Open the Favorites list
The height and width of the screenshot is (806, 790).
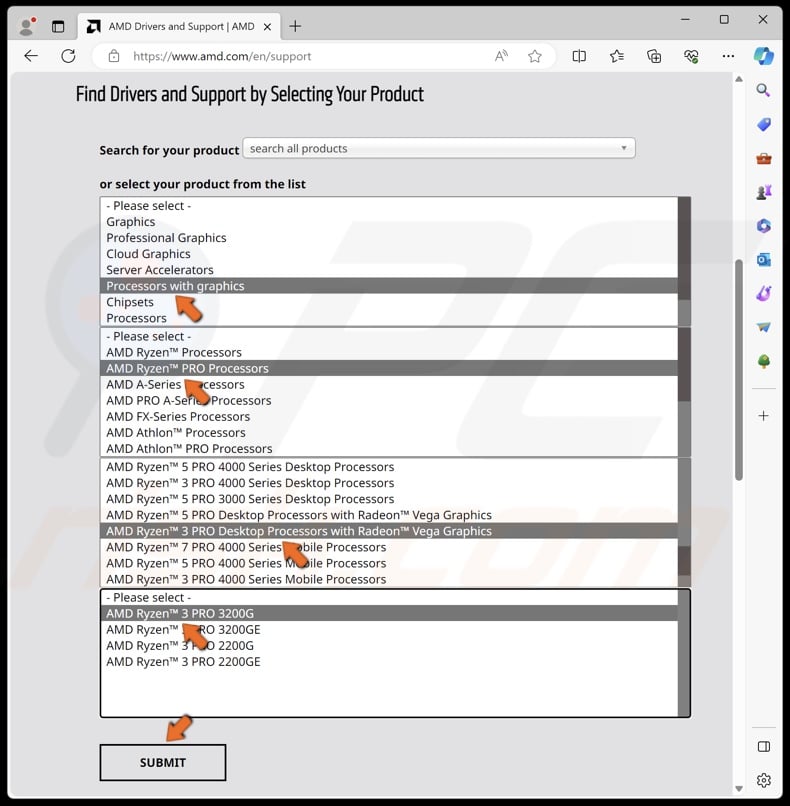[x=616, y=56]
